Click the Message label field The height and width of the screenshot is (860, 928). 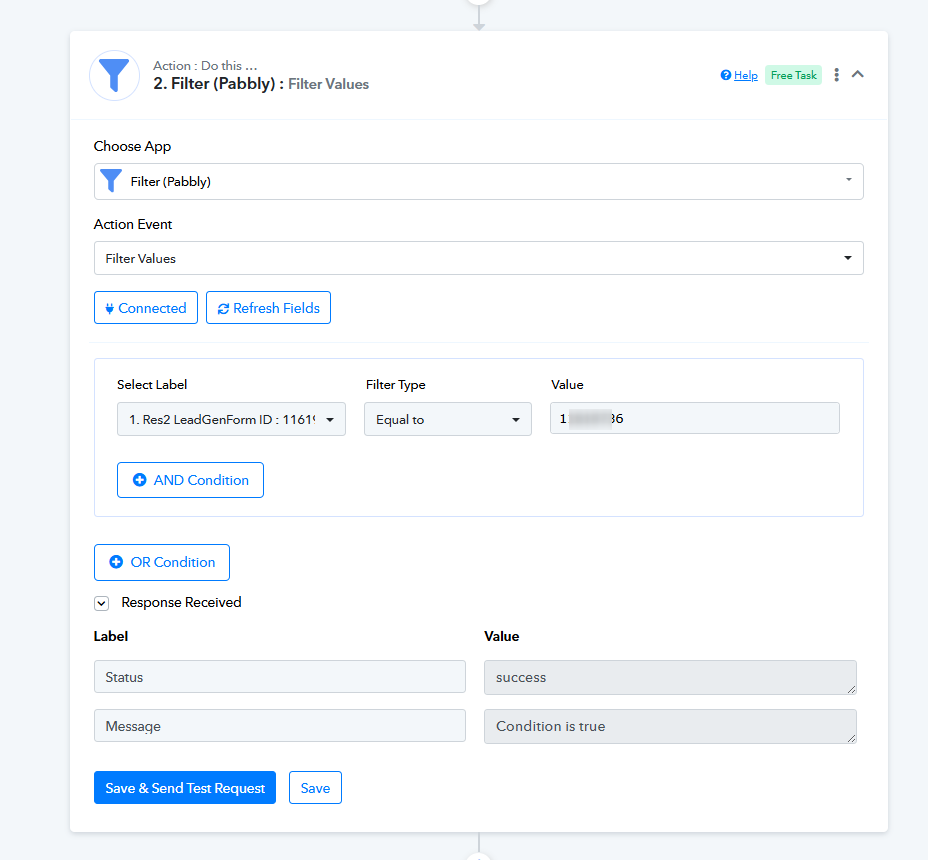279,726
